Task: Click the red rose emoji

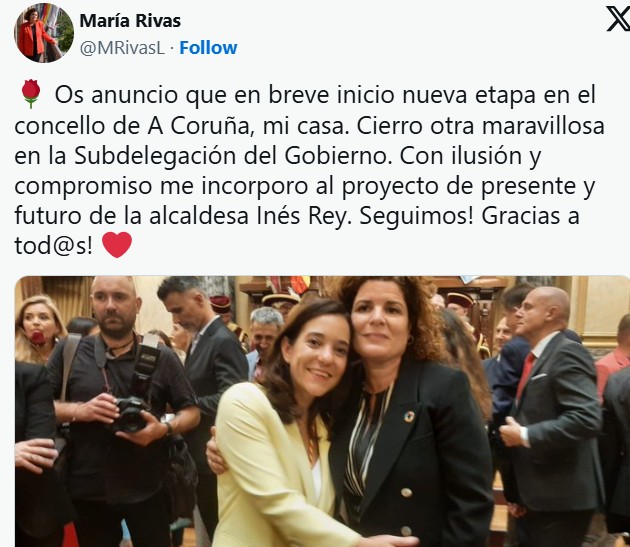Action: (31, 94)
